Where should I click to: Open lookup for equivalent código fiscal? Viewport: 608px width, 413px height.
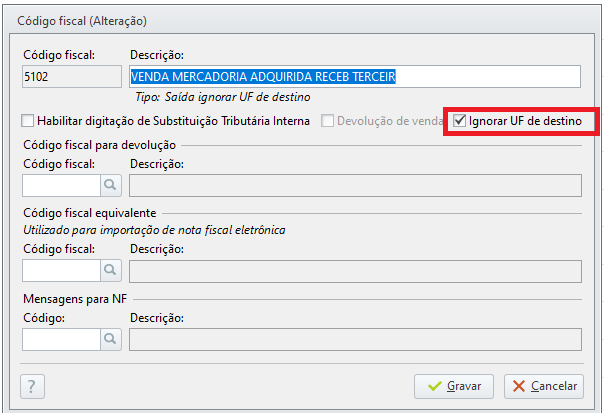(x=110, y=271)
